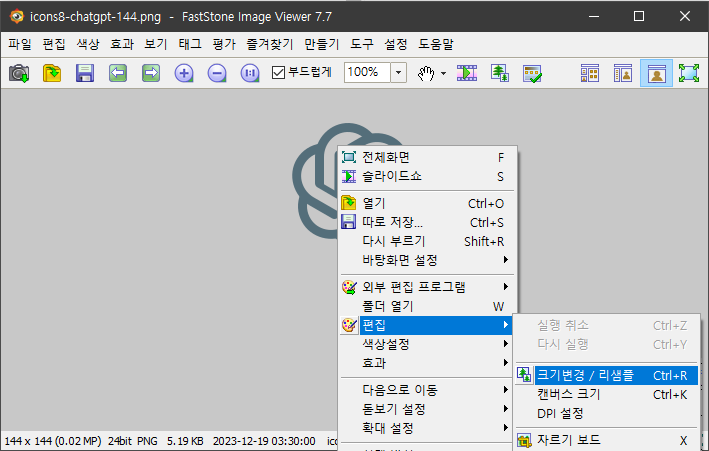Open the 보기 menu
This screenshot has width=709, height=451.
click(x=156, y=44)
